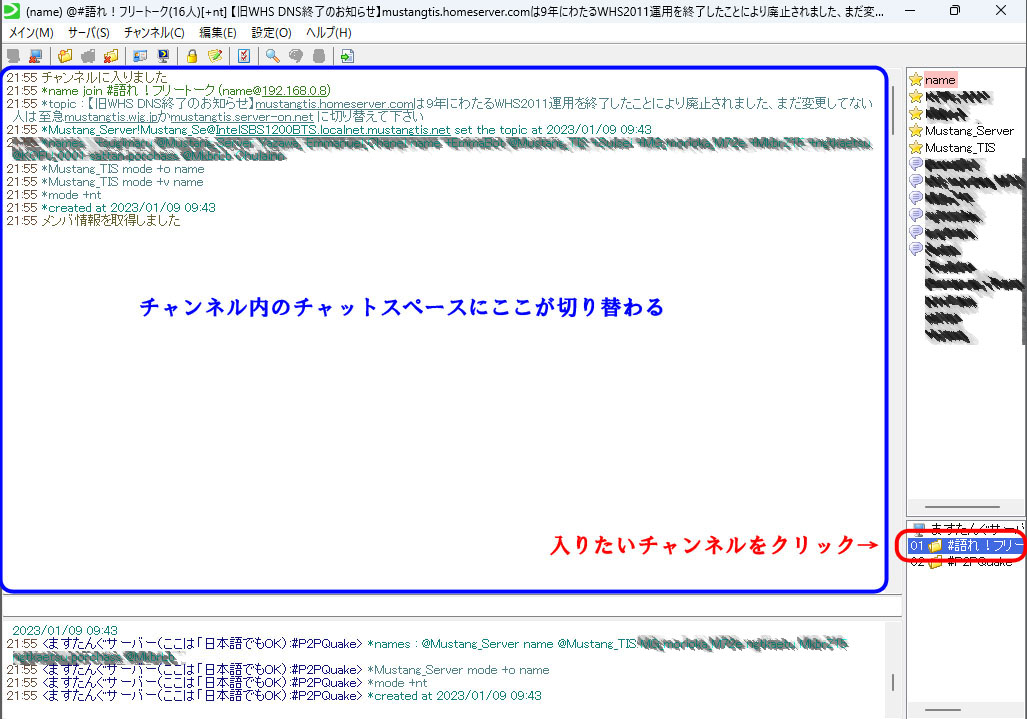1027x719 pixels.
Task: Click the notepad with pencil toolbar icon
Action: pos(213,56)
